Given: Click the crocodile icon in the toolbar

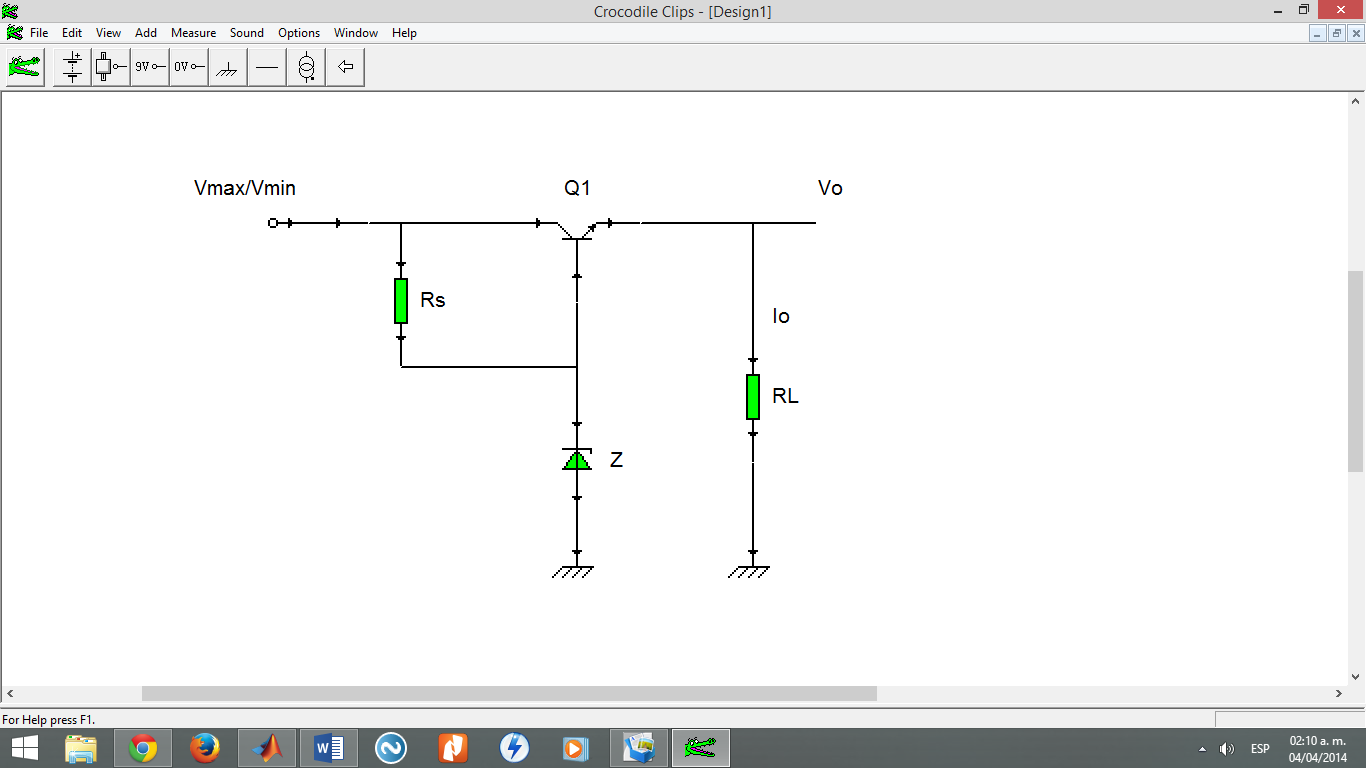Looking at the screenshot, I should pyautogui.click(x=25, y=67).
